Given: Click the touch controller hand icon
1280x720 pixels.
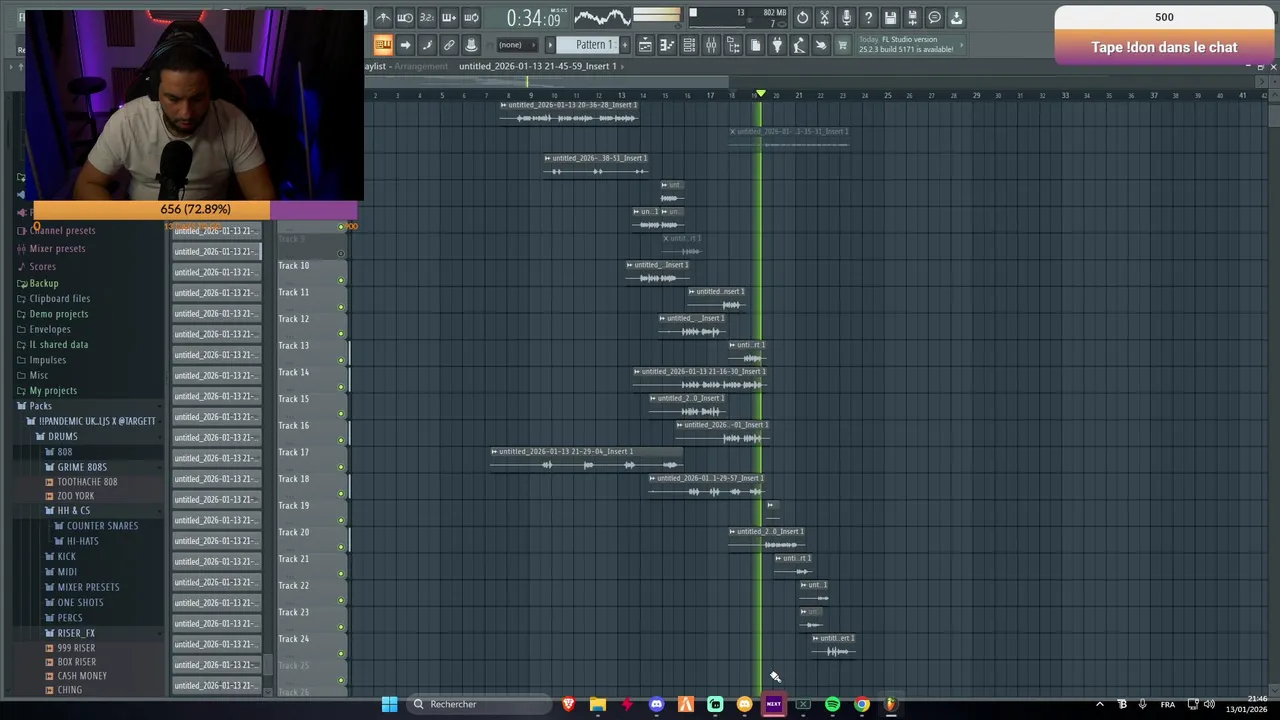Looking at the screenshot, I should pos(821,45).
